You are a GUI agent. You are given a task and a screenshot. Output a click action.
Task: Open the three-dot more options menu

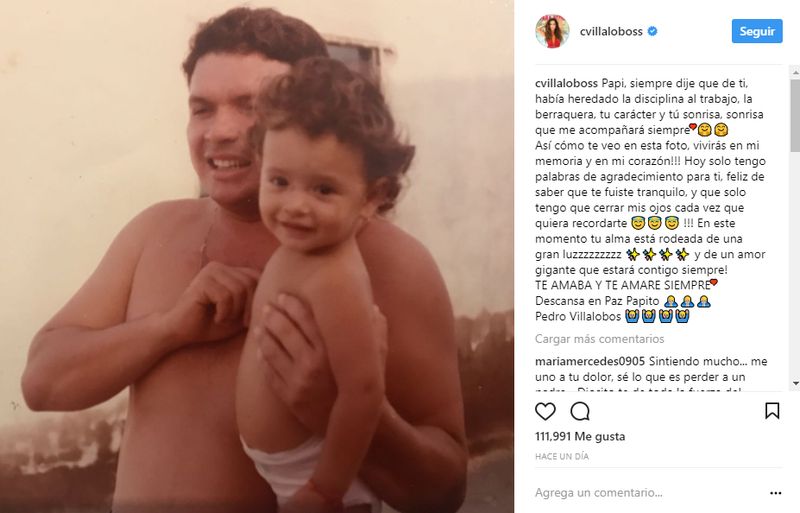[776, 493]
